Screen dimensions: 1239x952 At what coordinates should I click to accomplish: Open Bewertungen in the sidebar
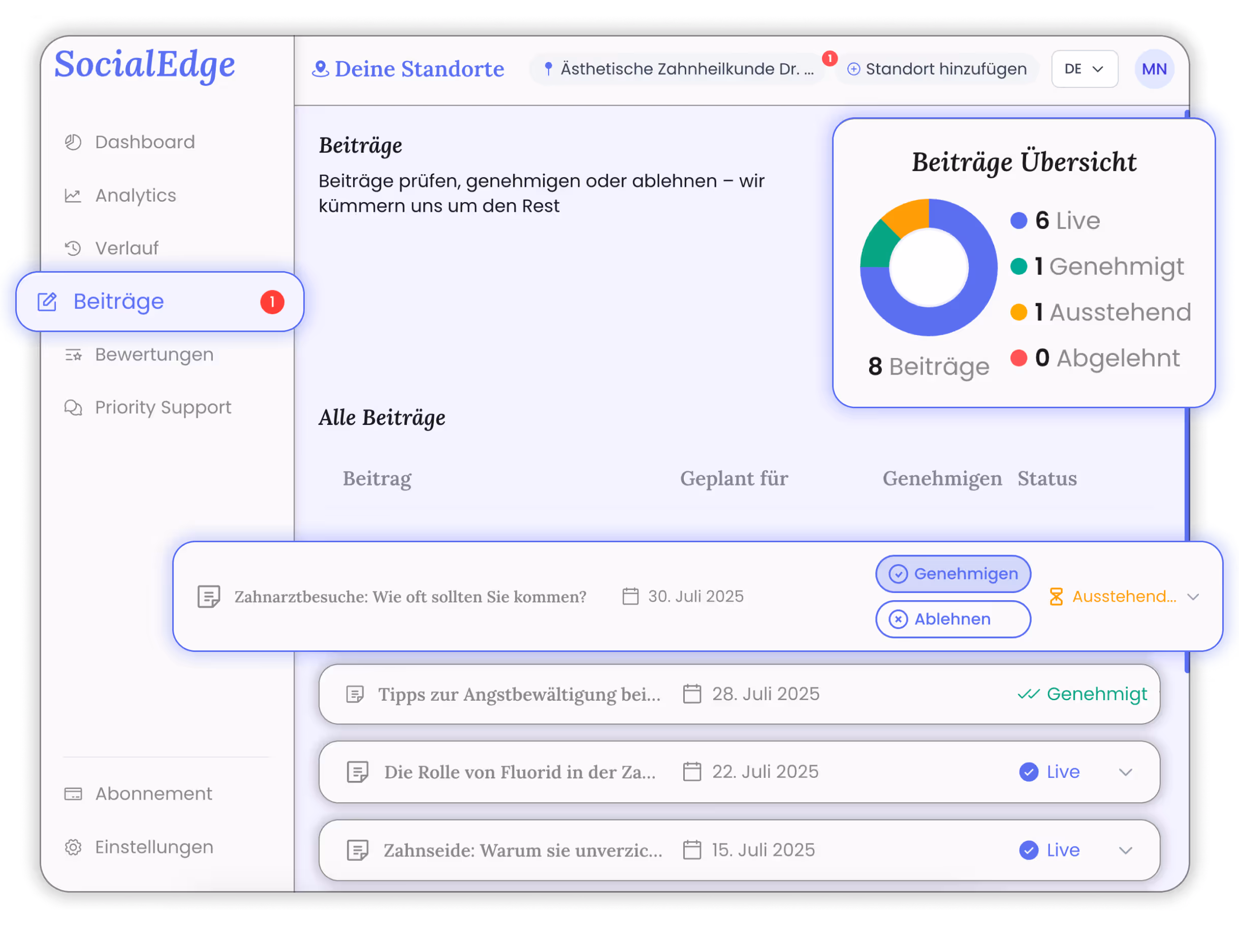pyautogui.click(x=139, y=354)
